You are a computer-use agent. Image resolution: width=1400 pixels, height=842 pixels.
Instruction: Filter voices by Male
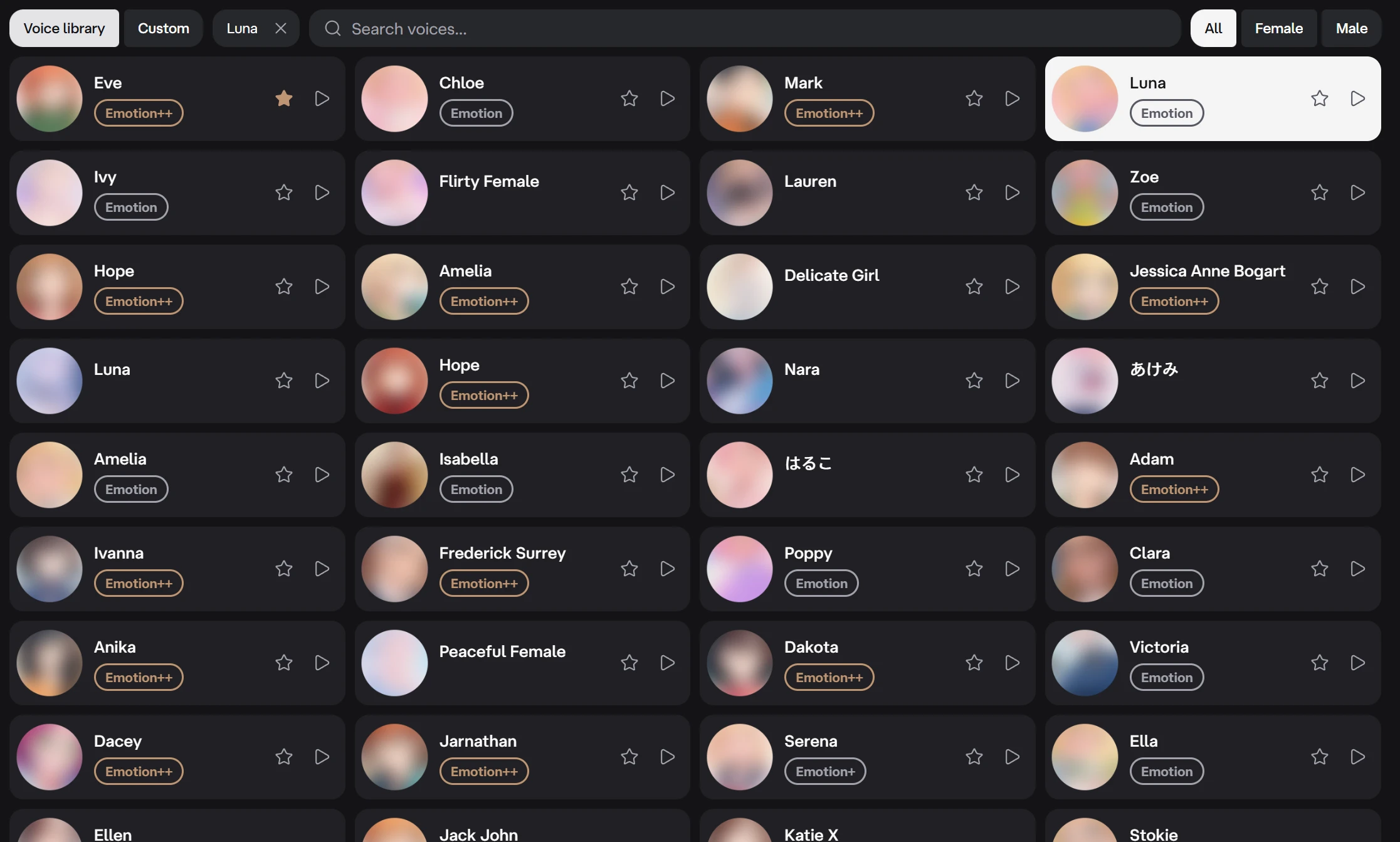pyautogui.click(x=1352, y=28)
